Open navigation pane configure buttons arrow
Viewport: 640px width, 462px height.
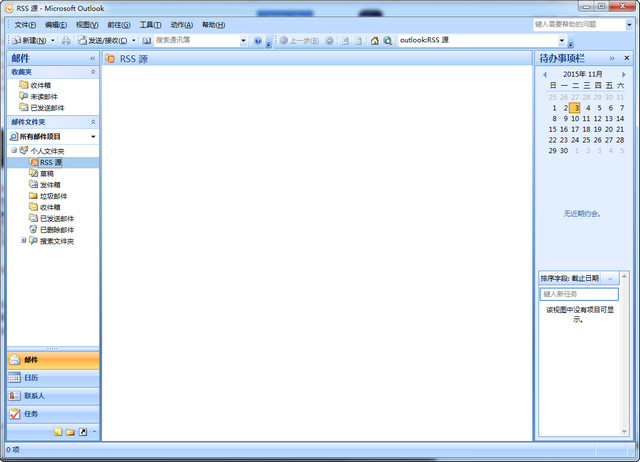click(x=94, y=431)
